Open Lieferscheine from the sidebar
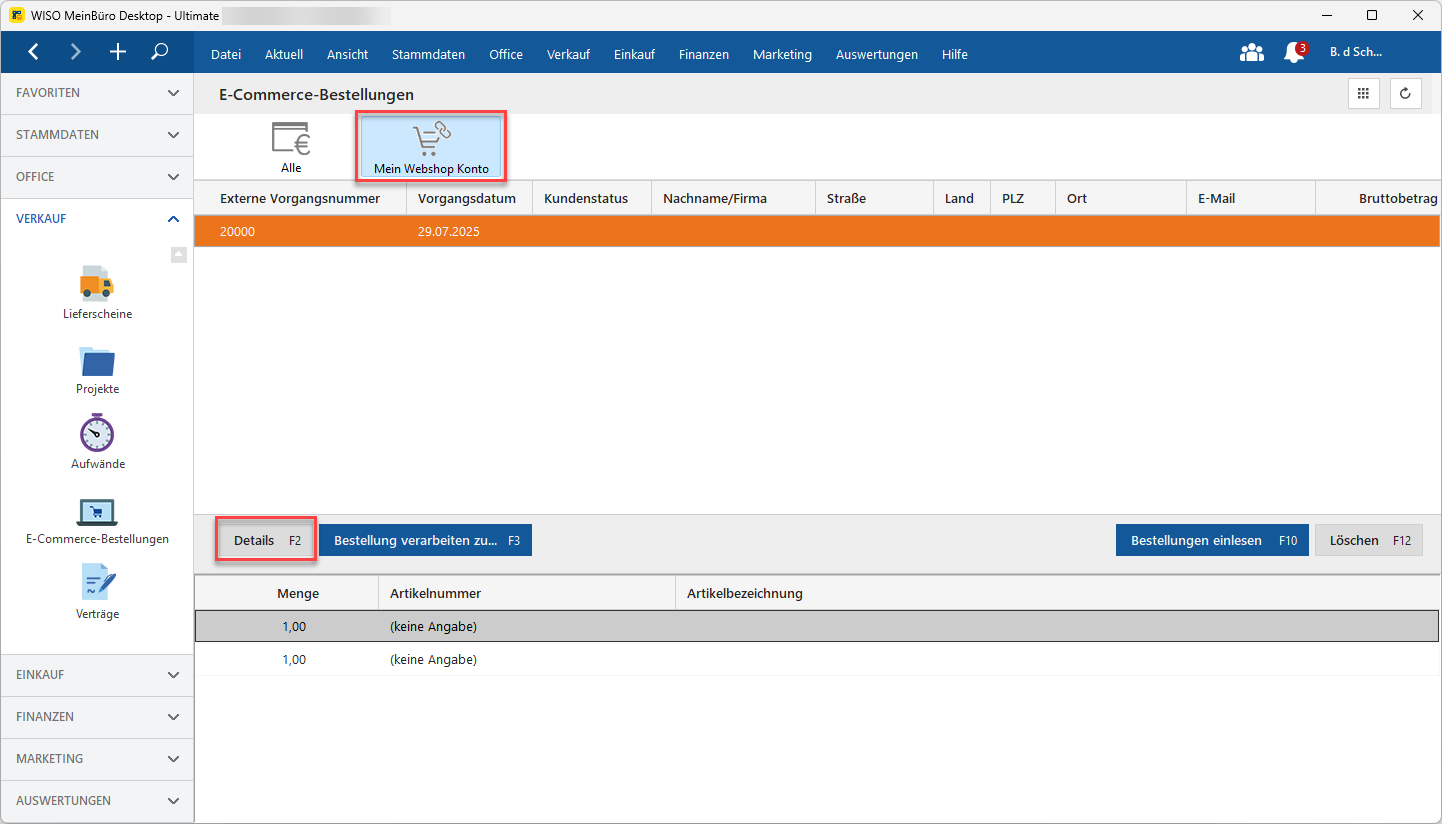 (x=97, y=292)
